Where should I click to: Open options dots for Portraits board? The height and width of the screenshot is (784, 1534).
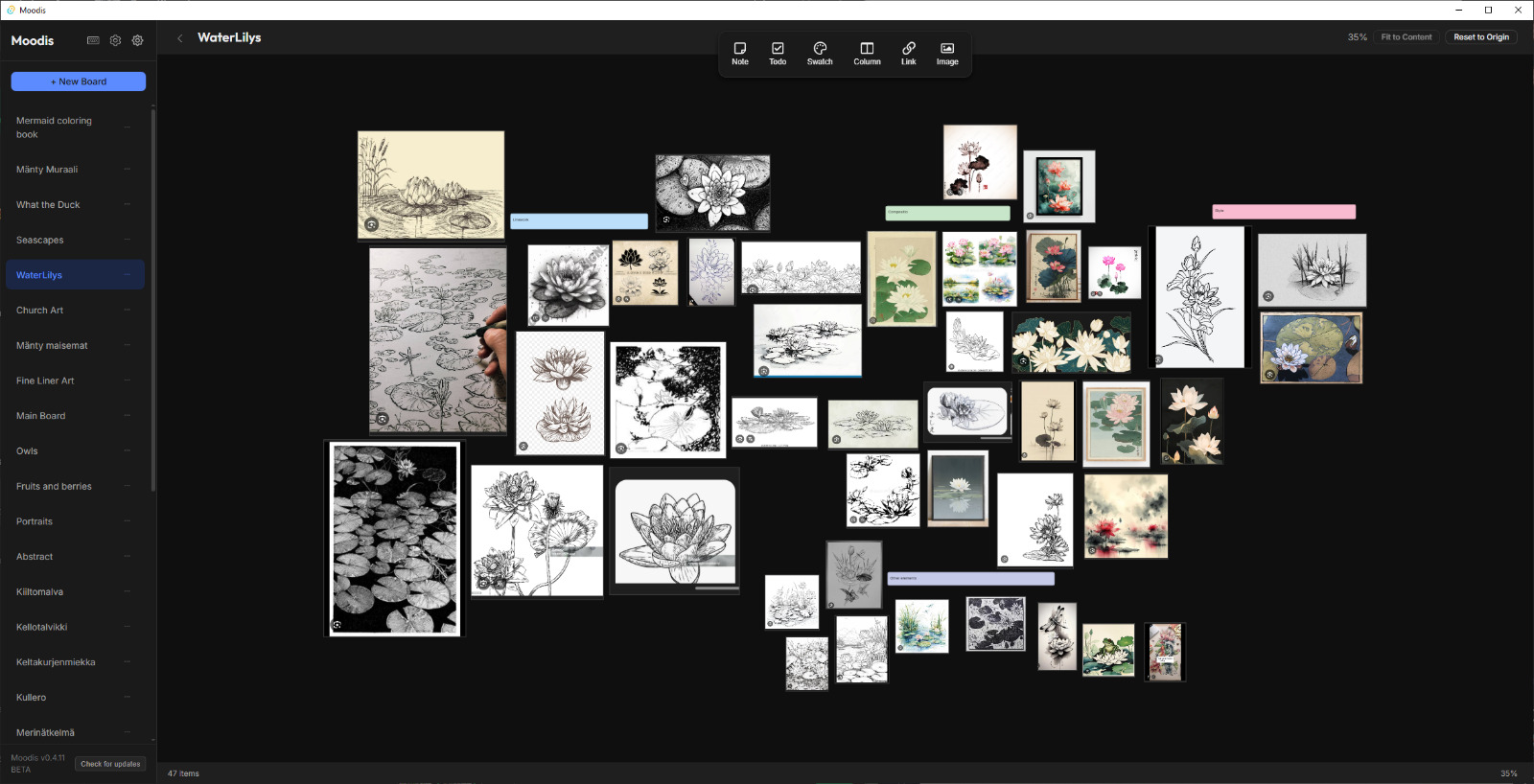(x=127, y=521)
